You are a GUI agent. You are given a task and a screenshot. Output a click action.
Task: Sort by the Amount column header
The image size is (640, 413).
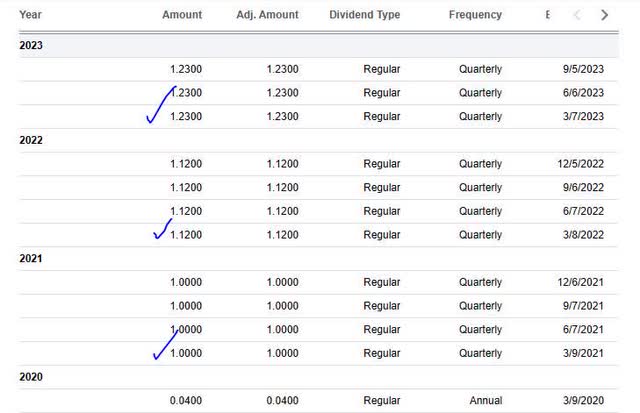182,15
